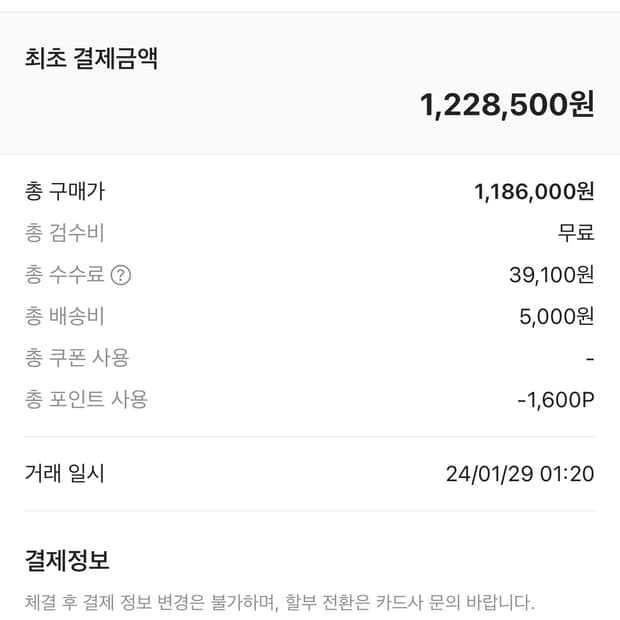Select the -1,600P points value
This screenshot has width=620, height=620.
coord(555,400)
